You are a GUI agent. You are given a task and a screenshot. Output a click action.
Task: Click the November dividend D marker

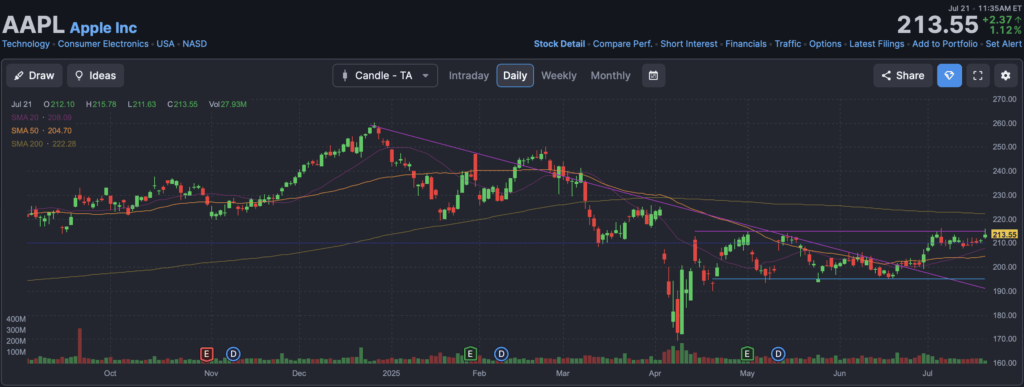point(232,354)
